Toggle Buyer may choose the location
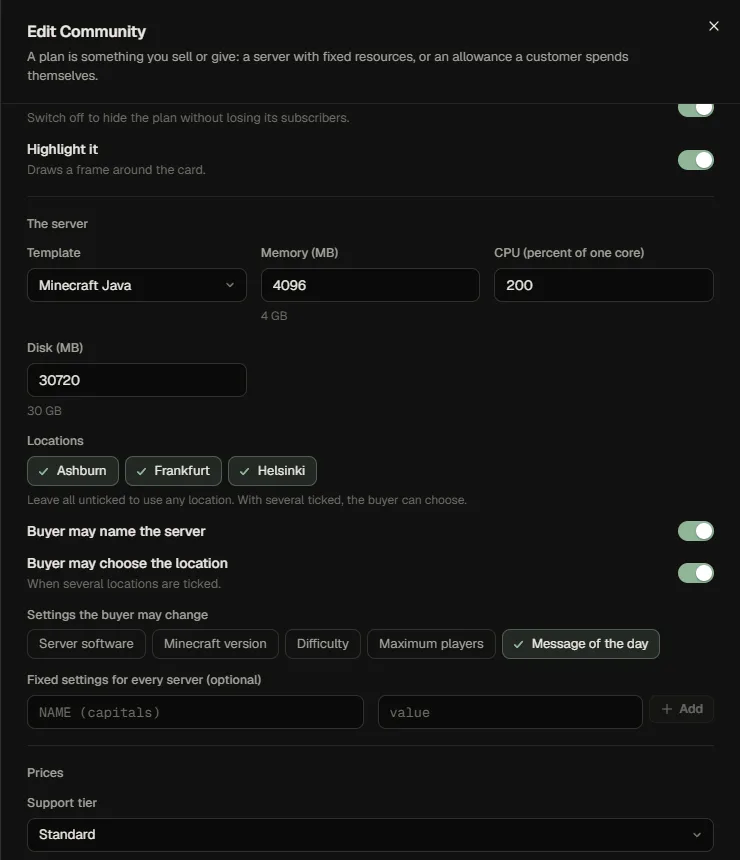 click(x=696, y=573)
